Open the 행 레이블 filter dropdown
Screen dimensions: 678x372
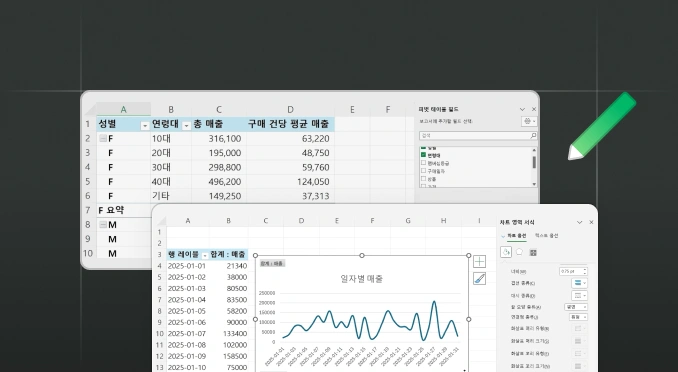pos(205,255)
